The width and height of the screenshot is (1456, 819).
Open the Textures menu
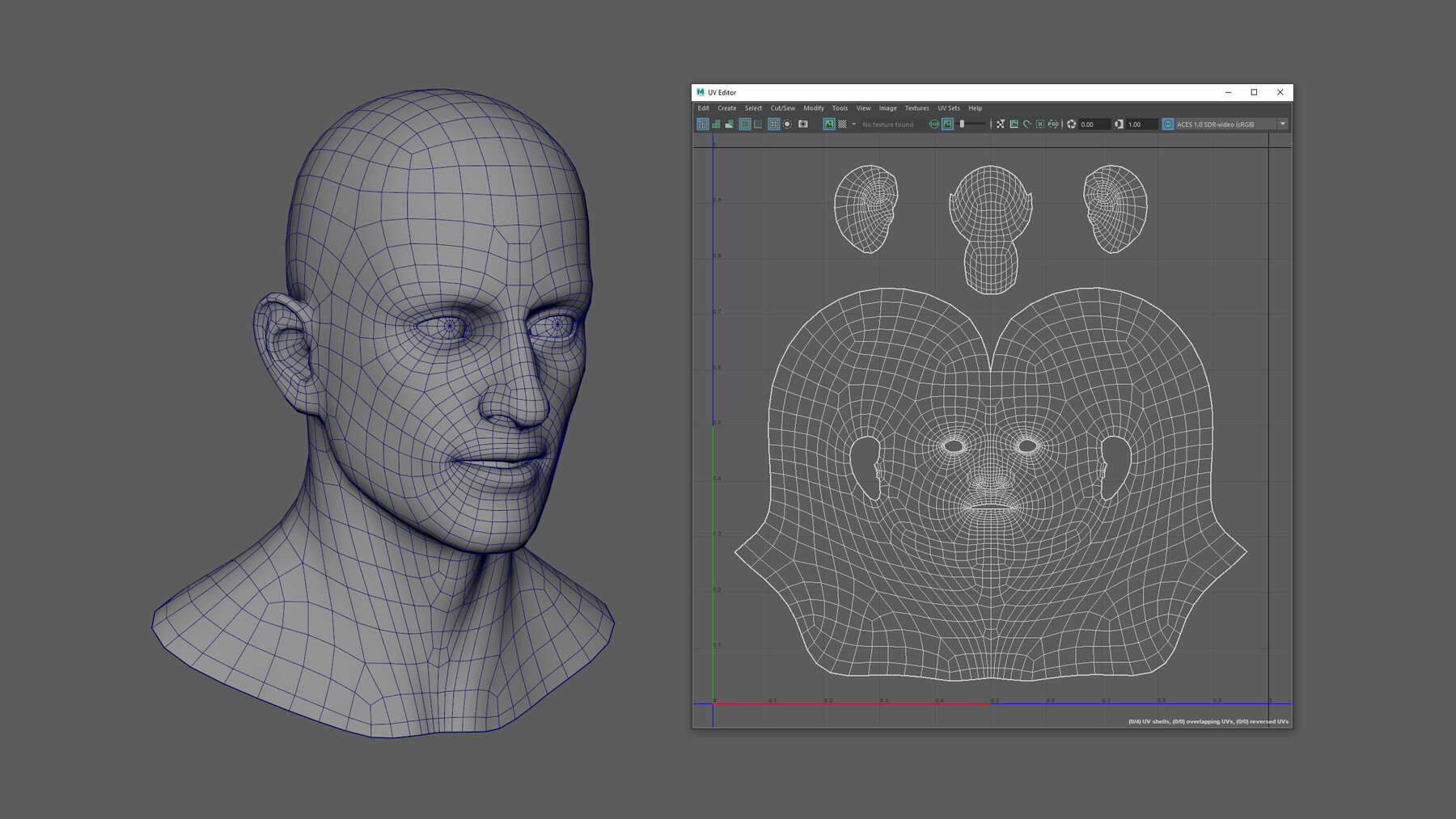coord(916,108)
